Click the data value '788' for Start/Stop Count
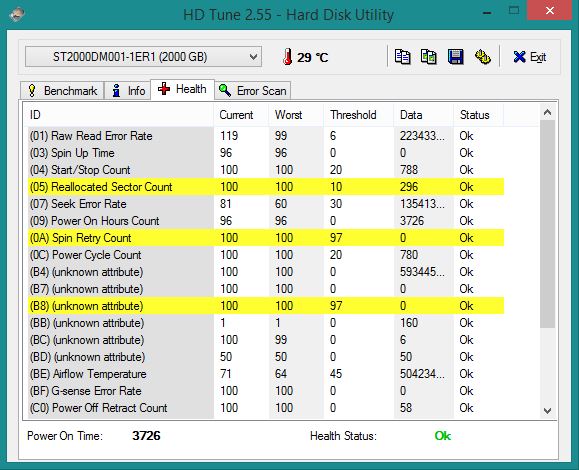 [x=409, y=170]
